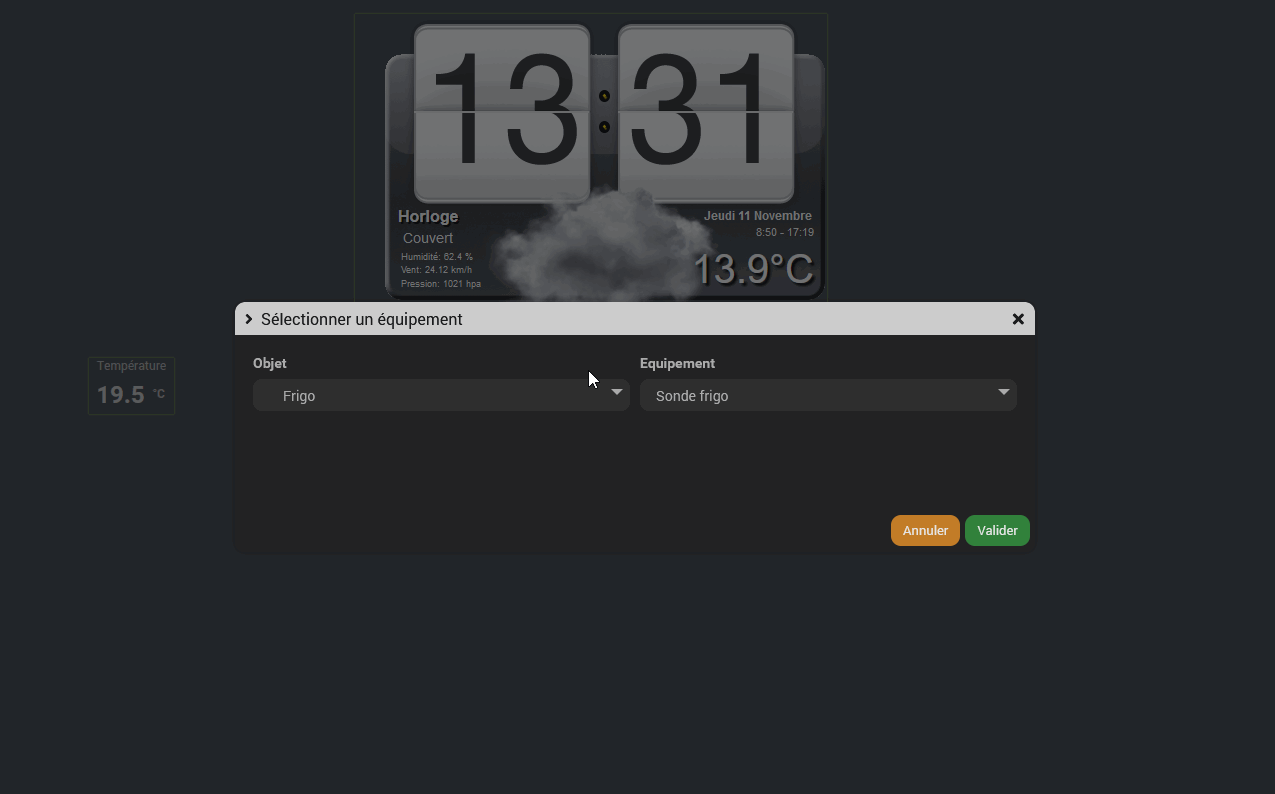Click the 13.9°C outdoor temperature reading
The height and width of the screenshot is (794, 1275).
(753, 269)
